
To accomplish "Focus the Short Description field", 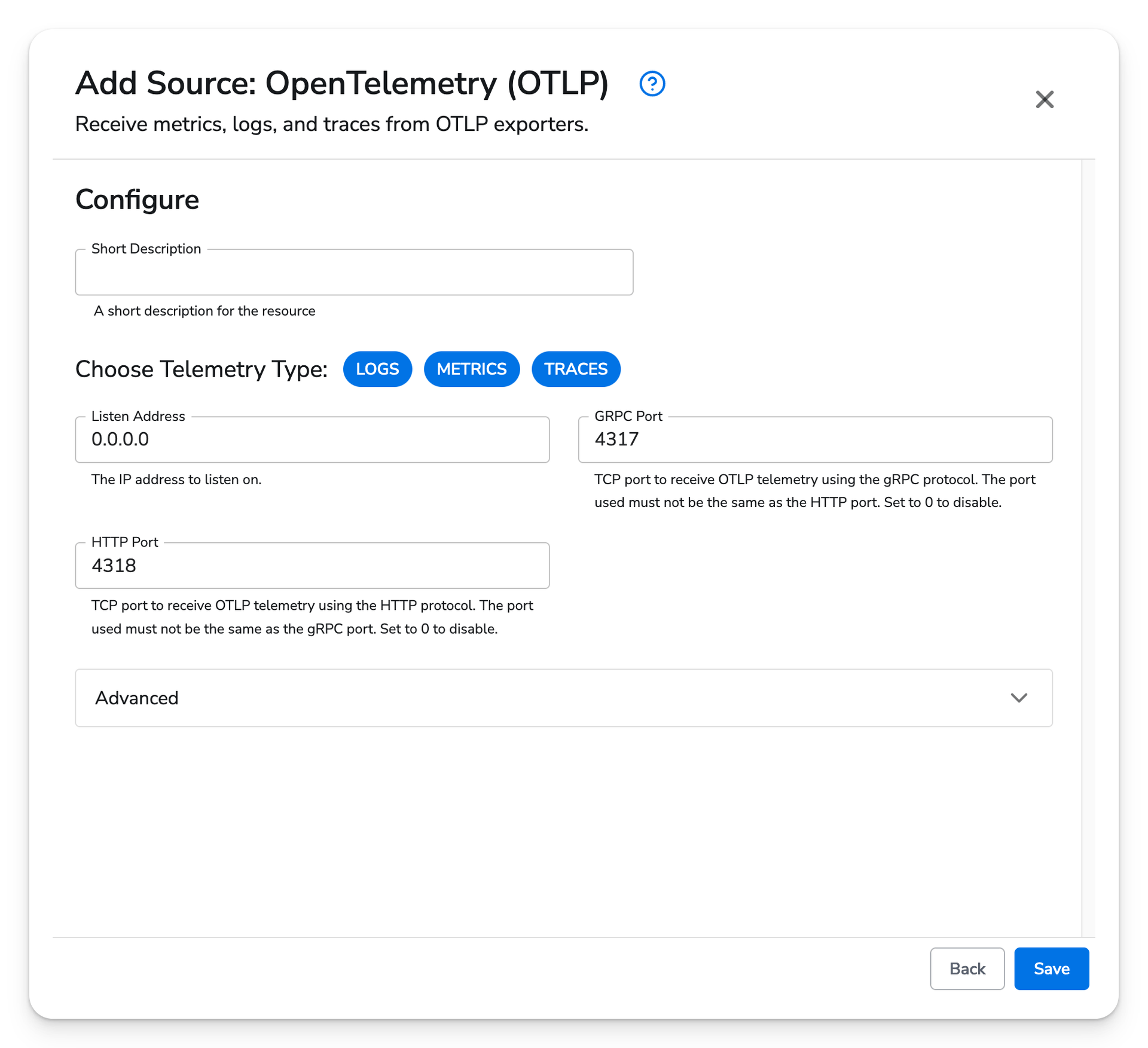I will point(354,272).
